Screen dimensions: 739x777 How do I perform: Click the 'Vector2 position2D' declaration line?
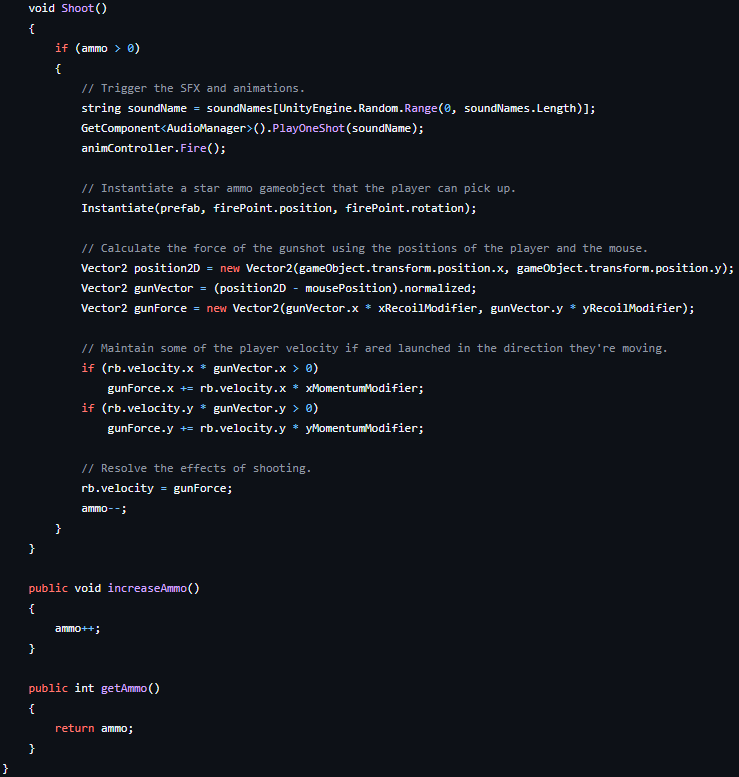tap(407, 268)
